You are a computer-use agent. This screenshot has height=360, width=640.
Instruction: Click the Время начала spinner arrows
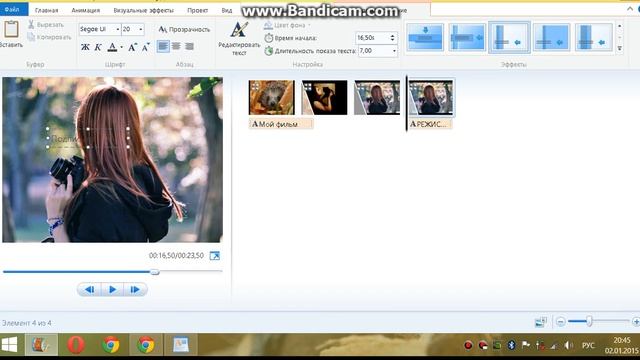393,38
